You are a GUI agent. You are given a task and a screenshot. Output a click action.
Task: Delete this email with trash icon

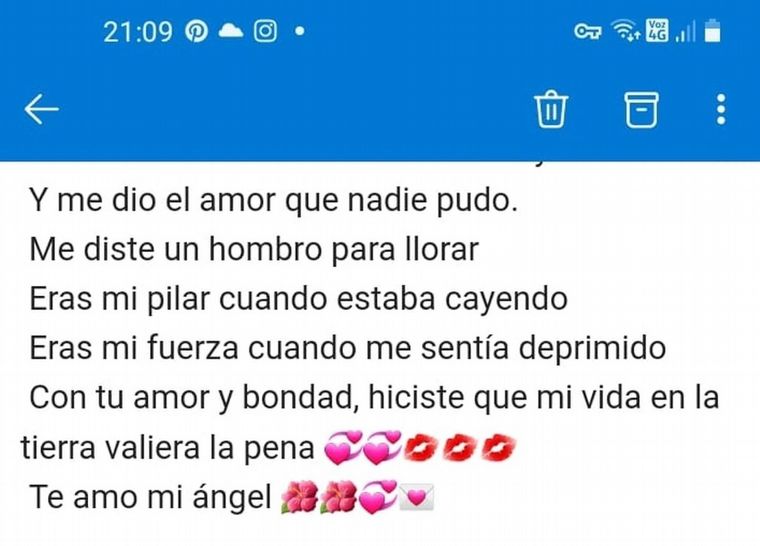point(551,109)
